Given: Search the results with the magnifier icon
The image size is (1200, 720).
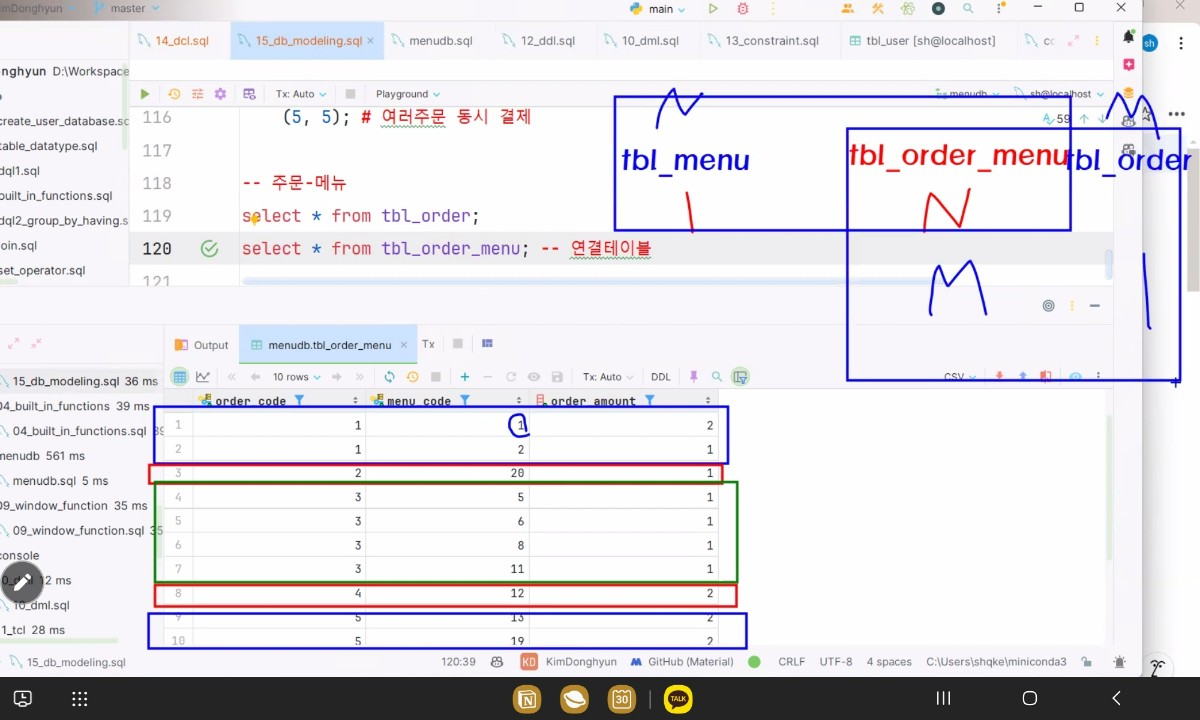Looking at the screenshot, I should pos(717,377).
